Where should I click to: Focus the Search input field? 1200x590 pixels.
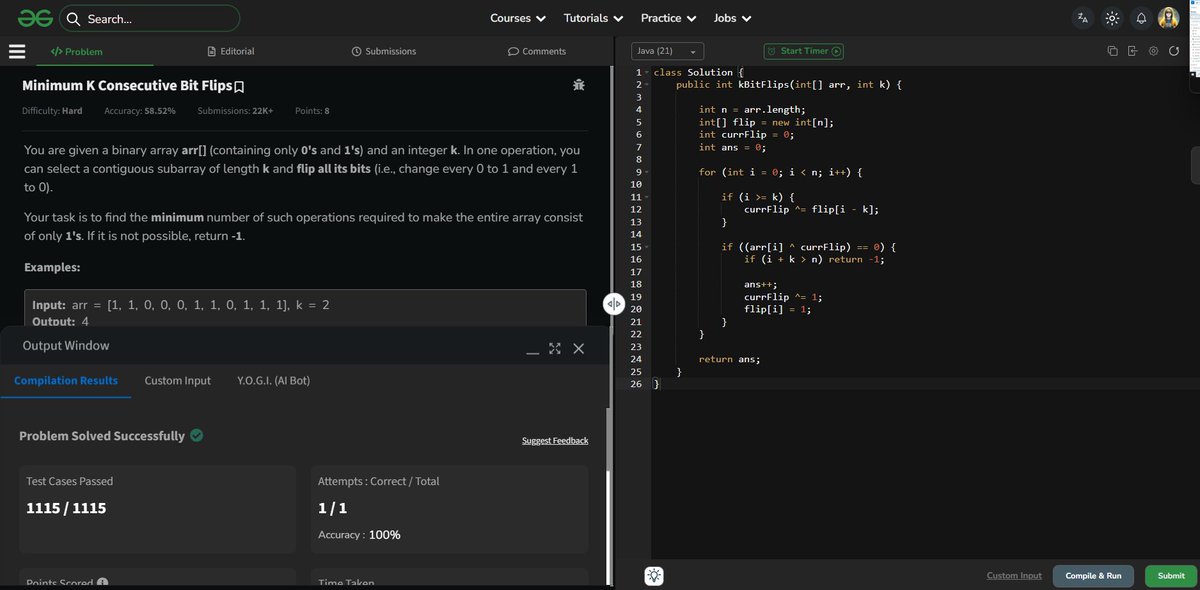click(x=150, y=18)
